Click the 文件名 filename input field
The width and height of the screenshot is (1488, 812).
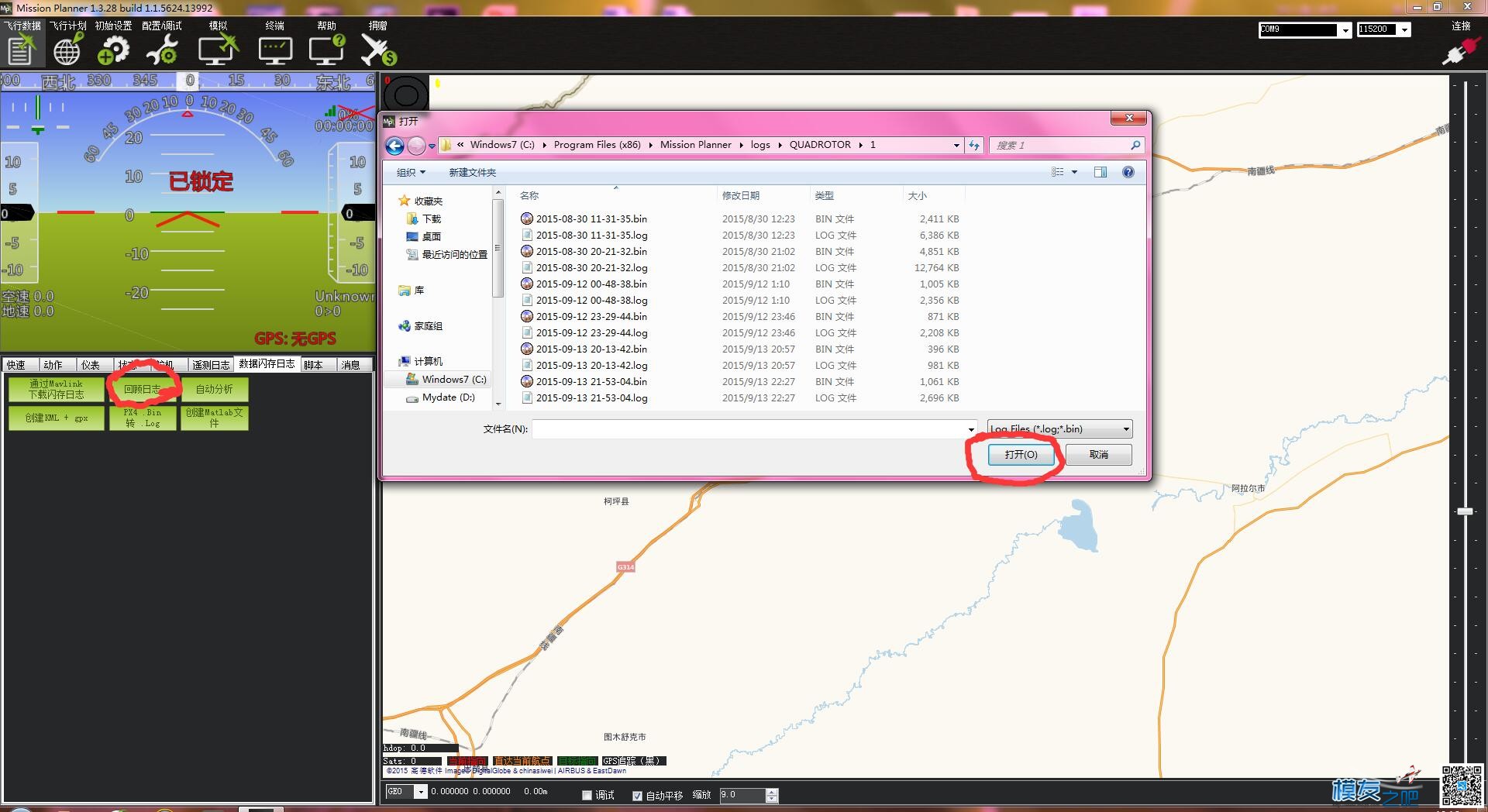[749, 429]
